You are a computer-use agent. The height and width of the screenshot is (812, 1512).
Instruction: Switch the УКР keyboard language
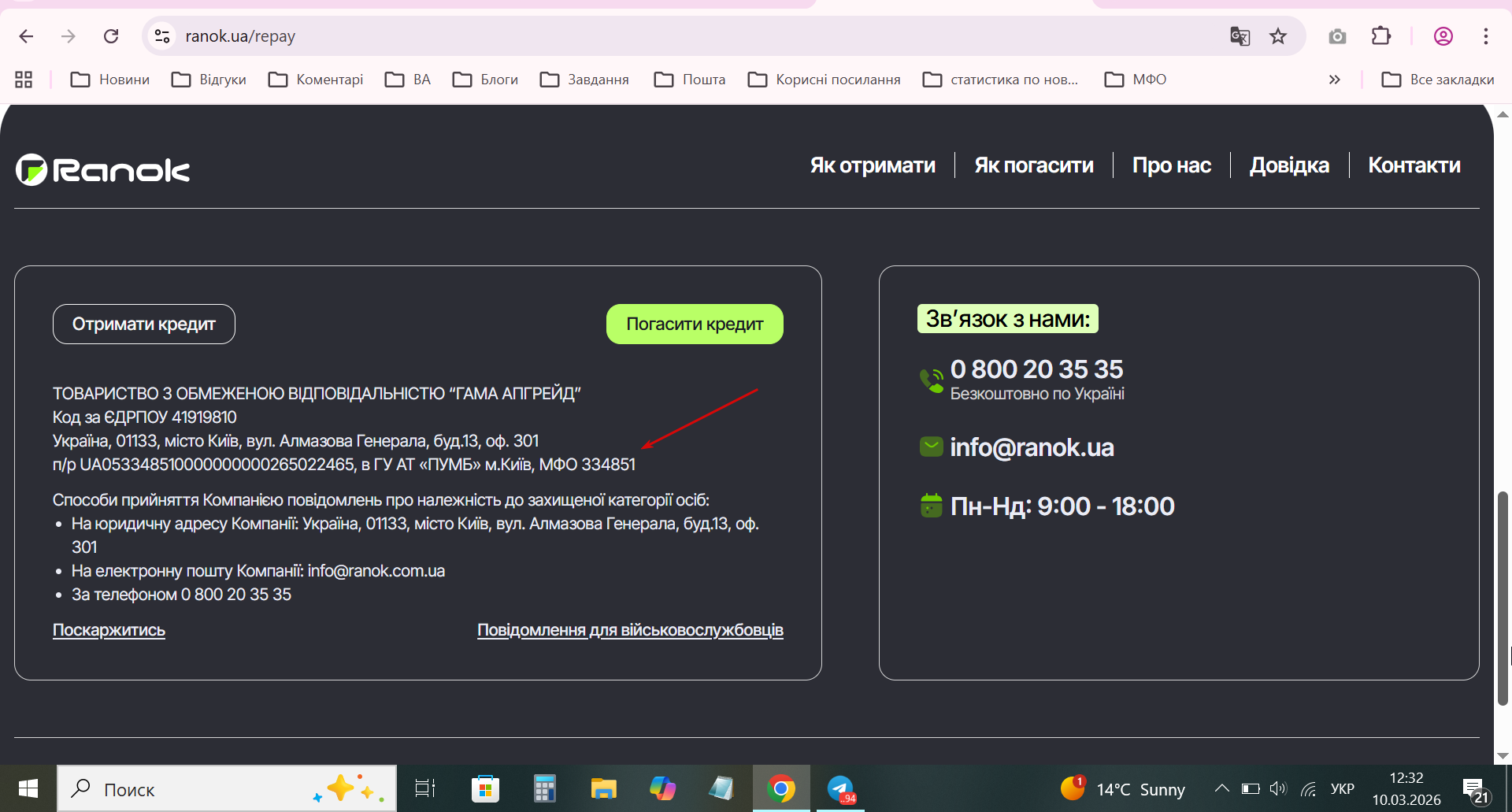[1343, 789]
